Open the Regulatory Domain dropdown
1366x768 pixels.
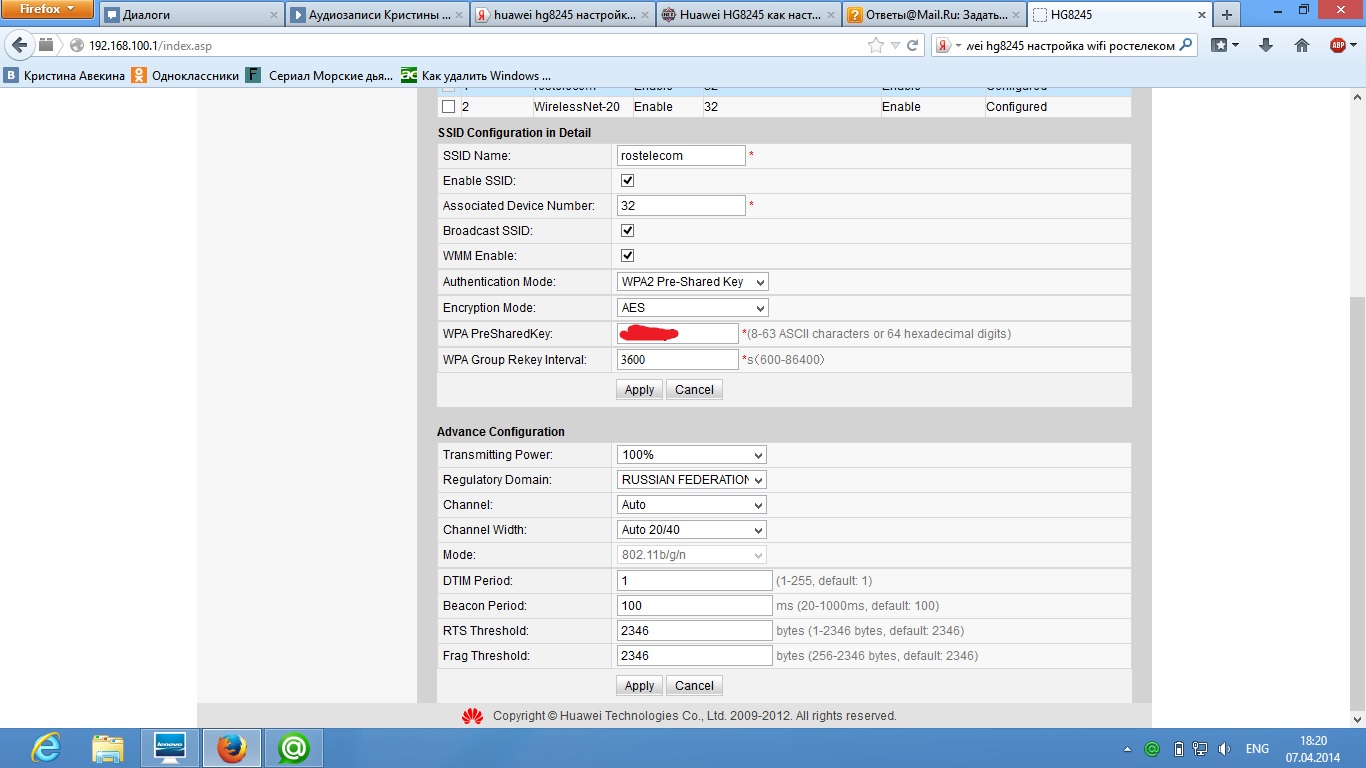click(x=692, y=480)
